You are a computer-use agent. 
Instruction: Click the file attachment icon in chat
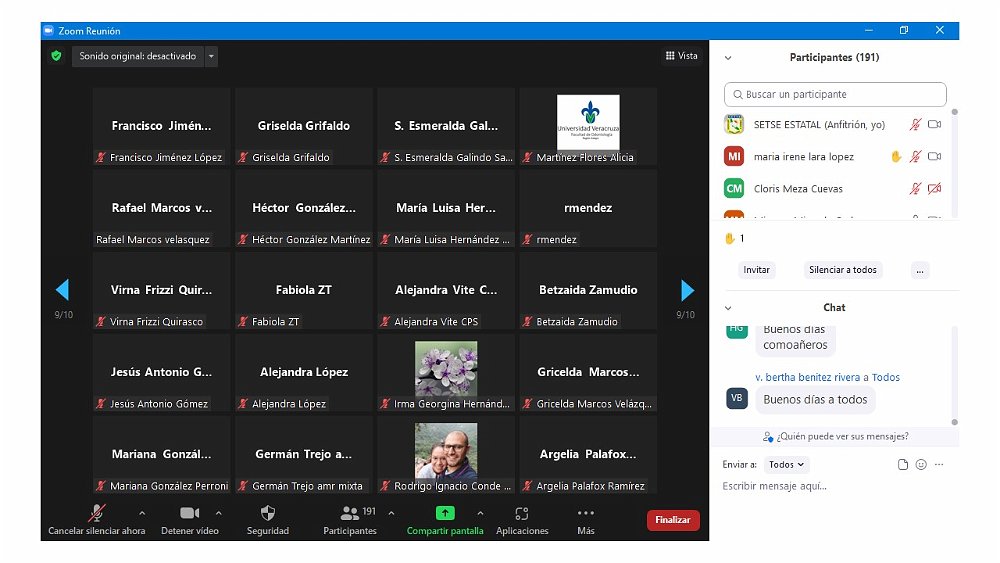(903, 465)
